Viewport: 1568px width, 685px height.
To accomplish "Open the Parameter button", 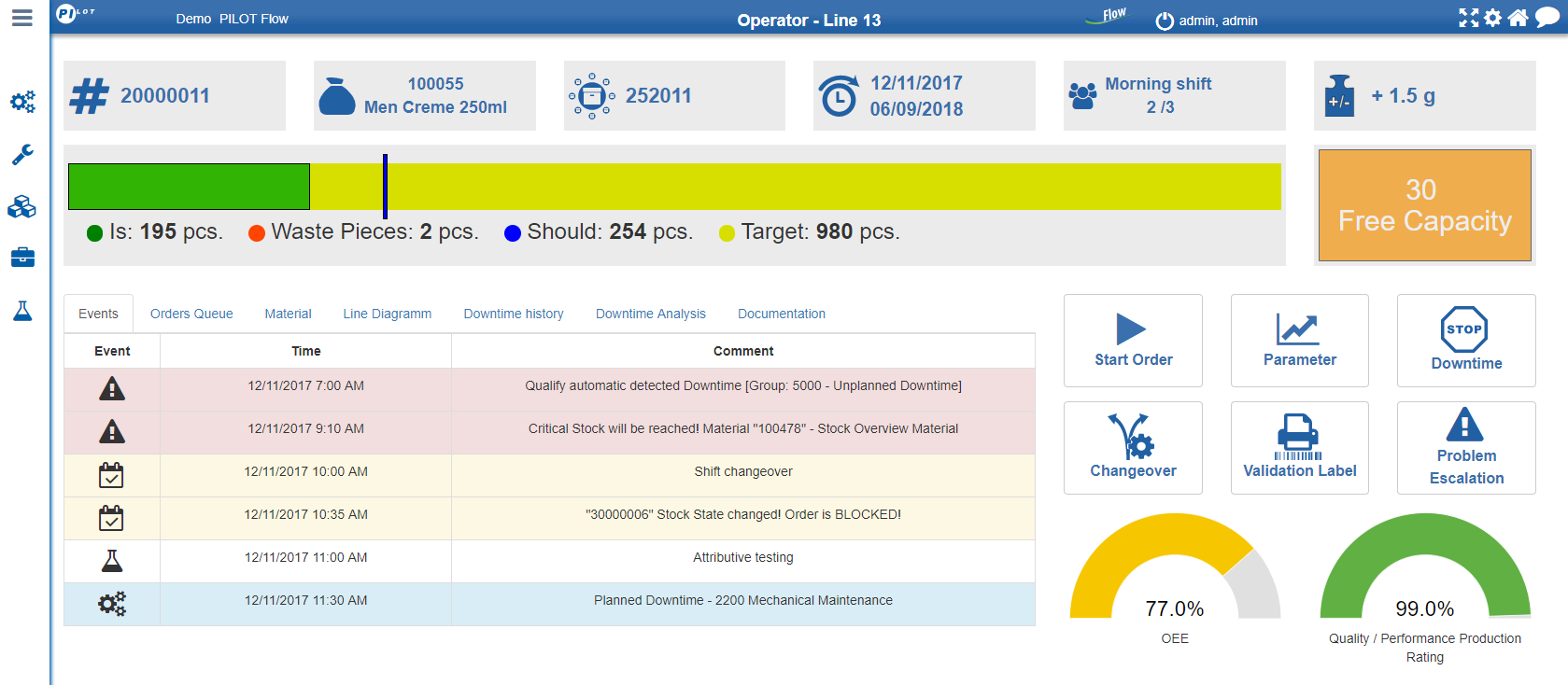I will click(1300, 341).
